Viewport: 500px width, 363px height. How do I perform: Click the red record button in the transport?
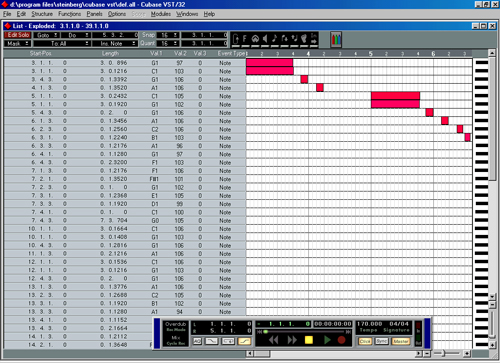coord(342,340)
